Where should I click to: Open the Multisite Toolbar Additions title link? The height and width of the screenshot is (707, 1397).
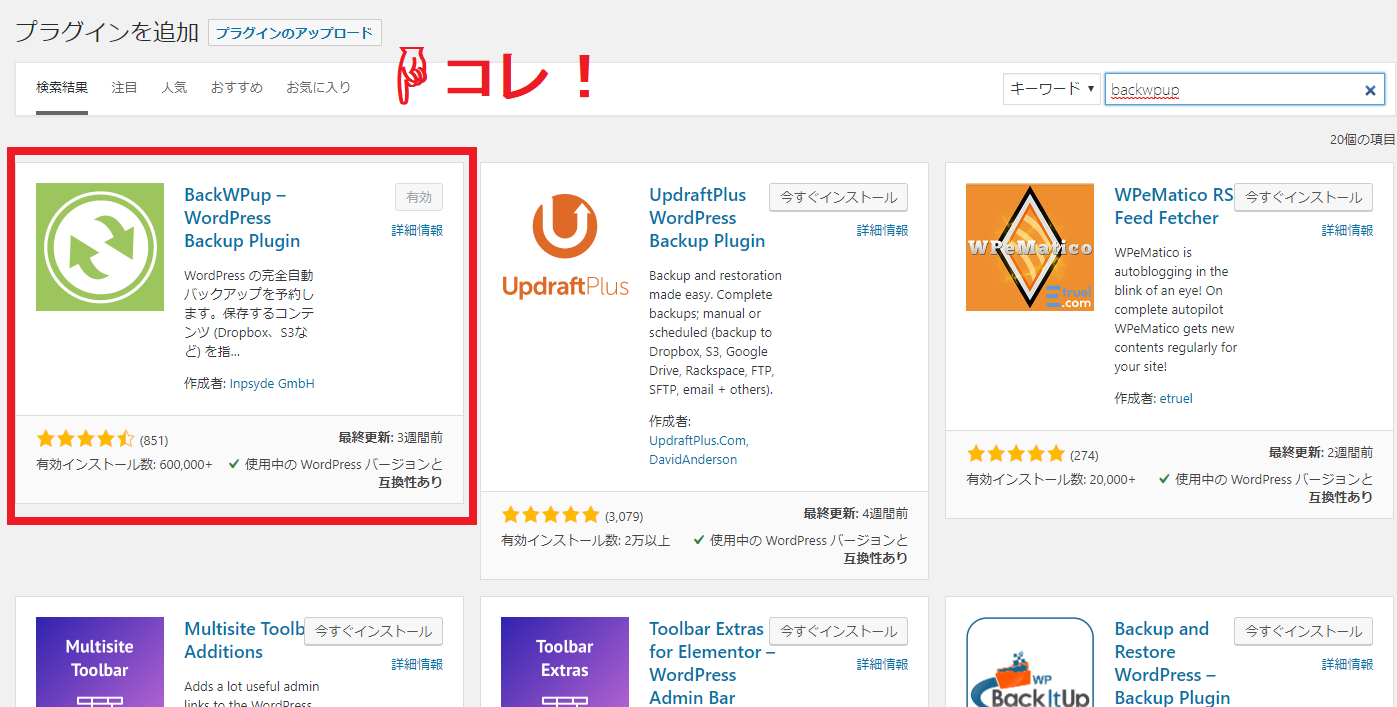pos(244,640)
